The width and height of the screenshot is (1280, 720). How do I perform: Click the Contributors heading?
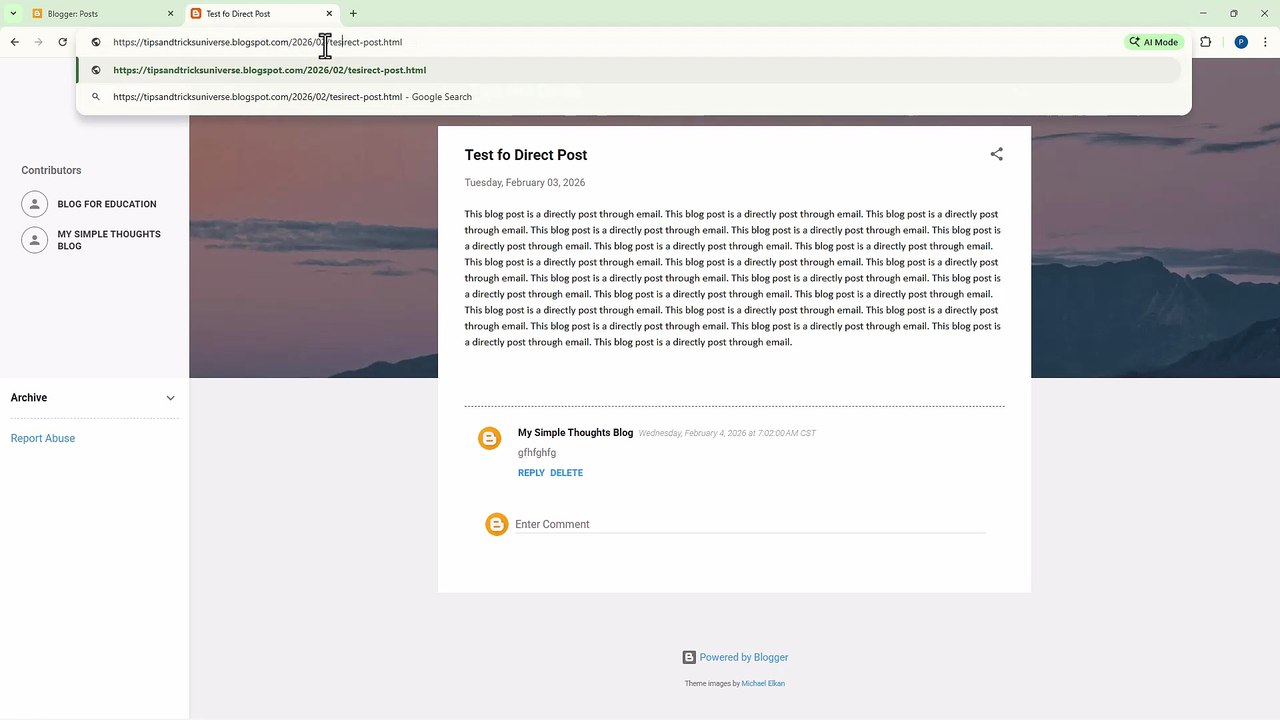click(x=51, y=170)
